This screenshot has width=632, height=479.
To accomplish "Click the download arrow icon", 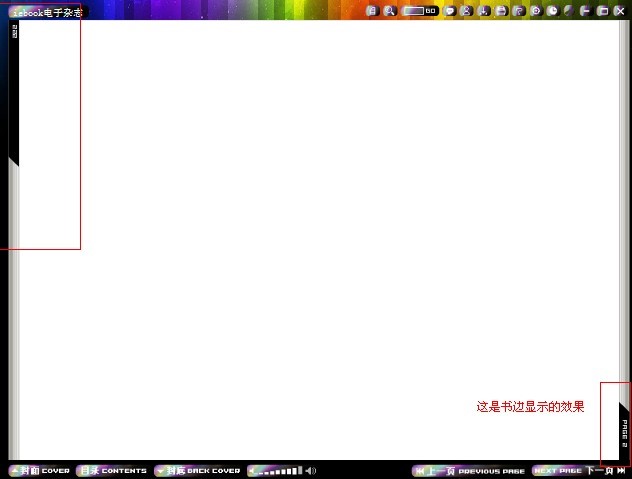I will (x=484, y=11).
